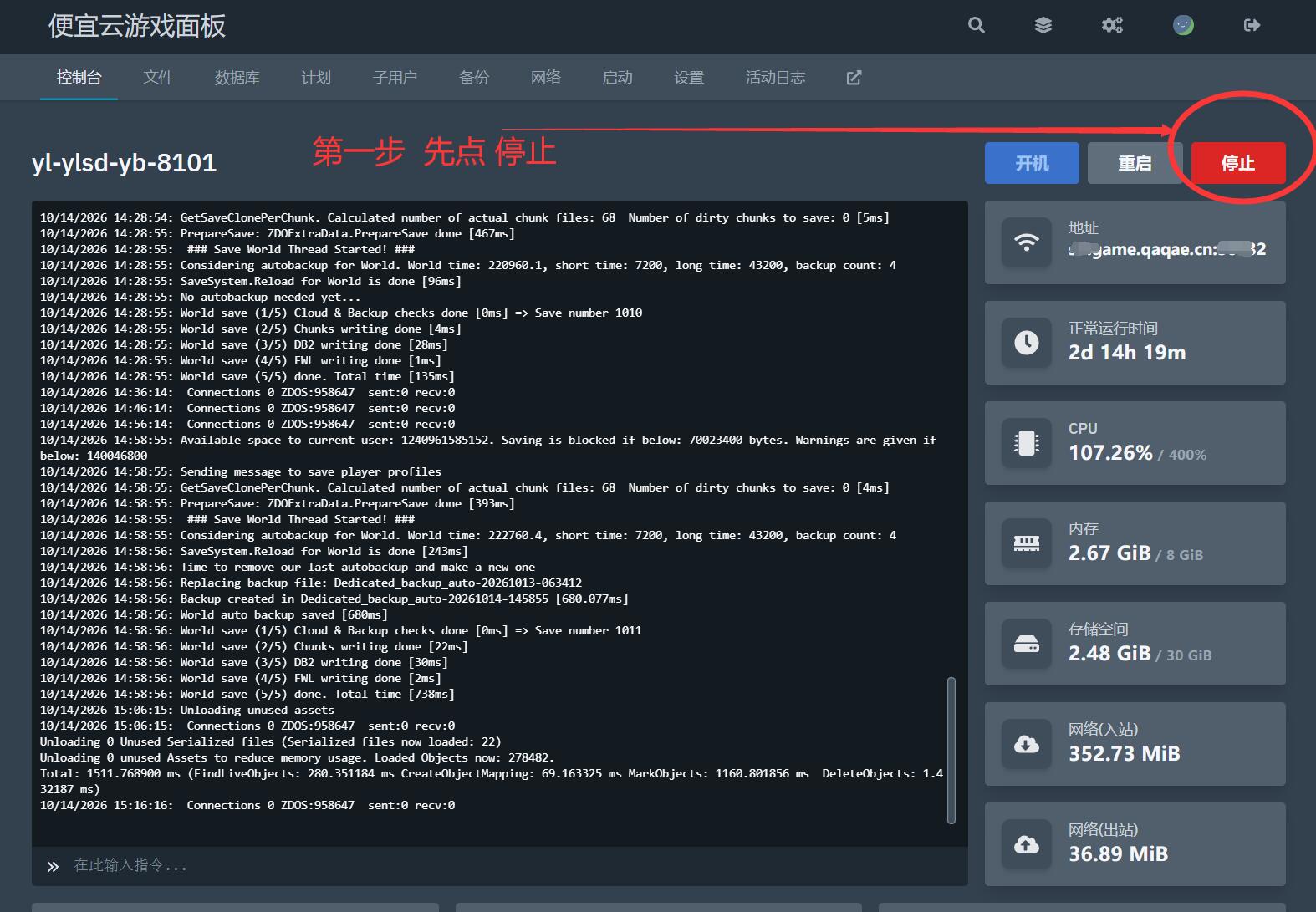Screen dimensions: 1316x912
Task: Click the outbound value 36.89 MiB
Action: pos(1119,854)
